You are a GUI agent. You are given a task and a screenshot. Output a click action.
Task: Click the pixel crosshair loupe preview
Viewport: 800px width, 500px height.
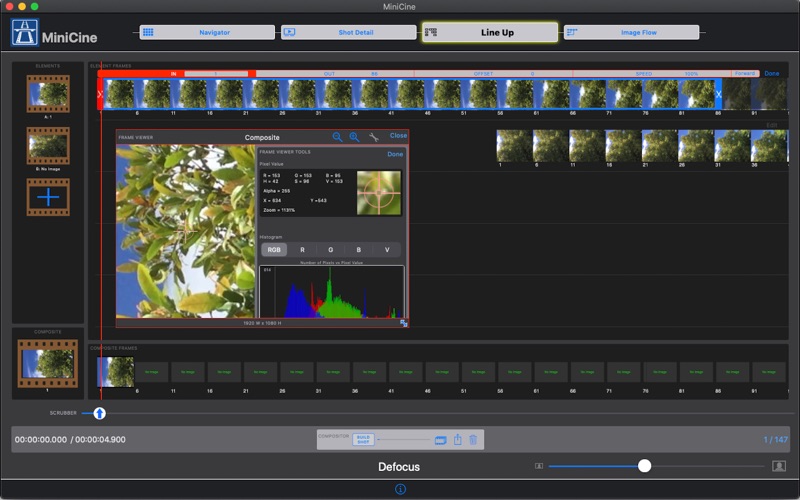[x=379, y=193]
